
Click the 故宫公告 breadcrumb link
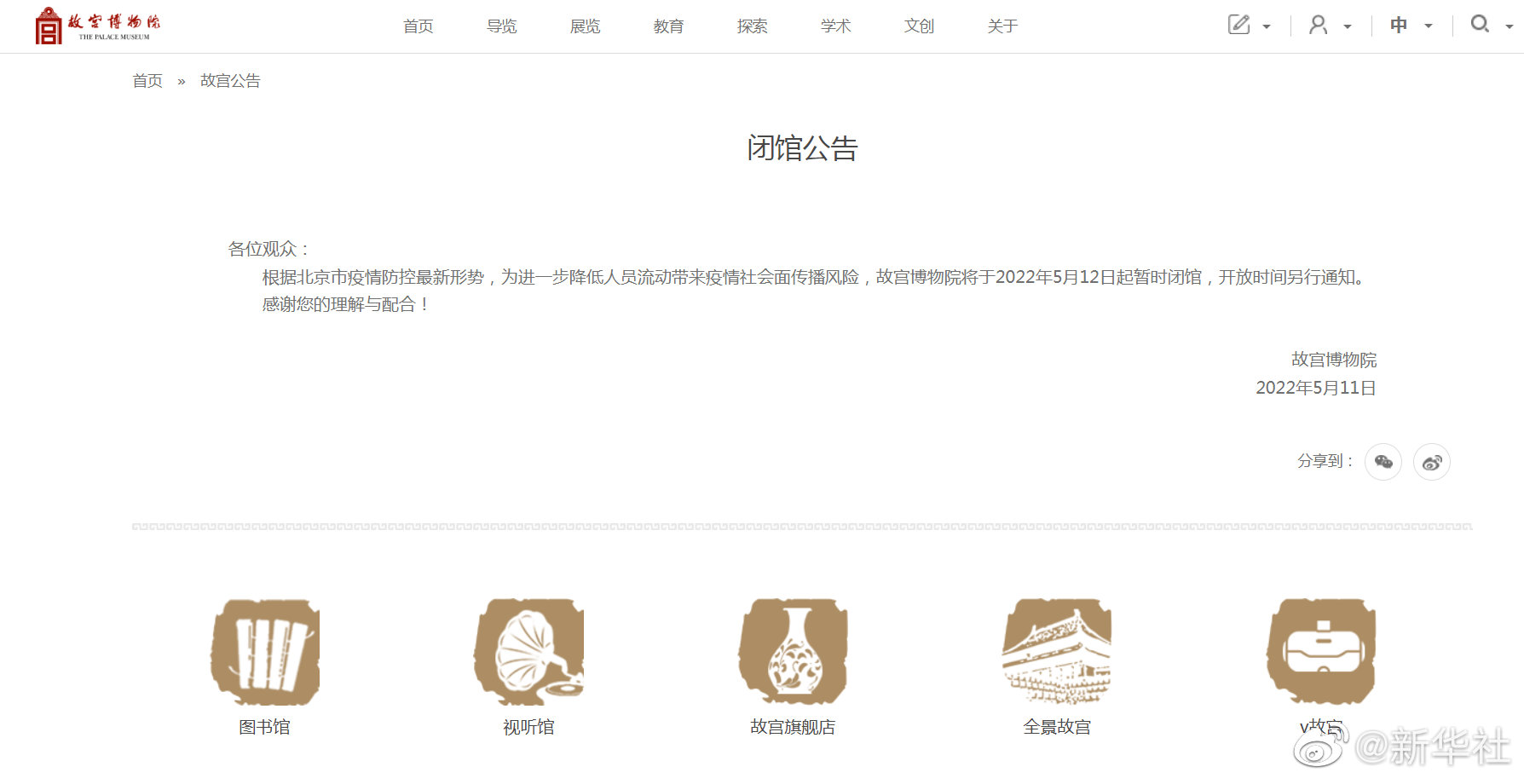click(230, 81)
